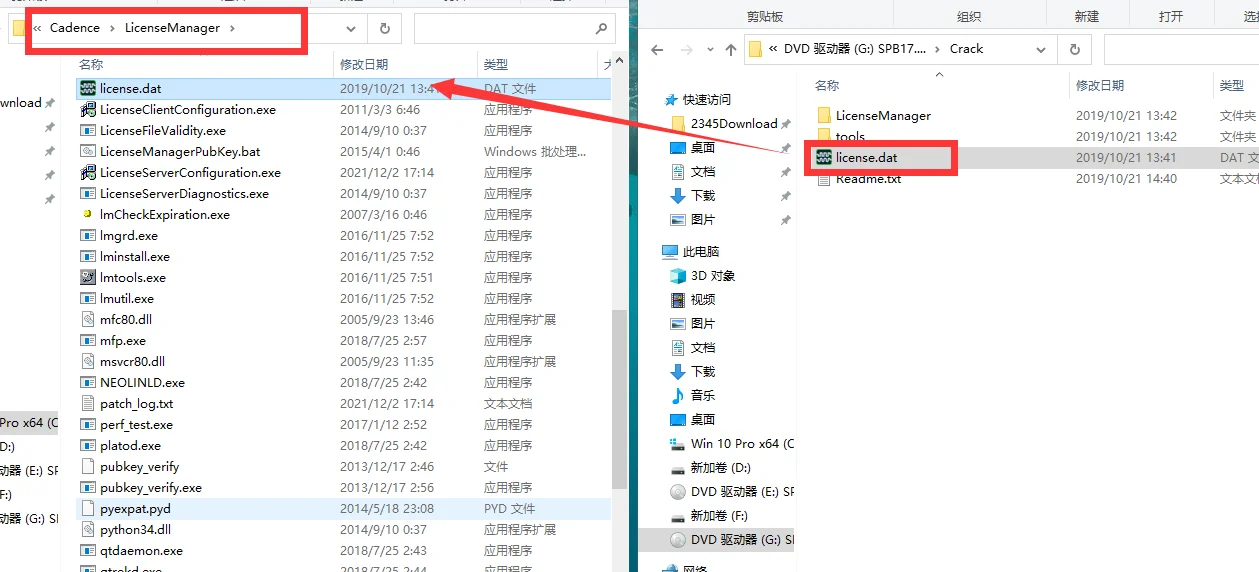Select the qtdaemon.exe file row
Screen dimensions: 1259x572
[343, 551]
